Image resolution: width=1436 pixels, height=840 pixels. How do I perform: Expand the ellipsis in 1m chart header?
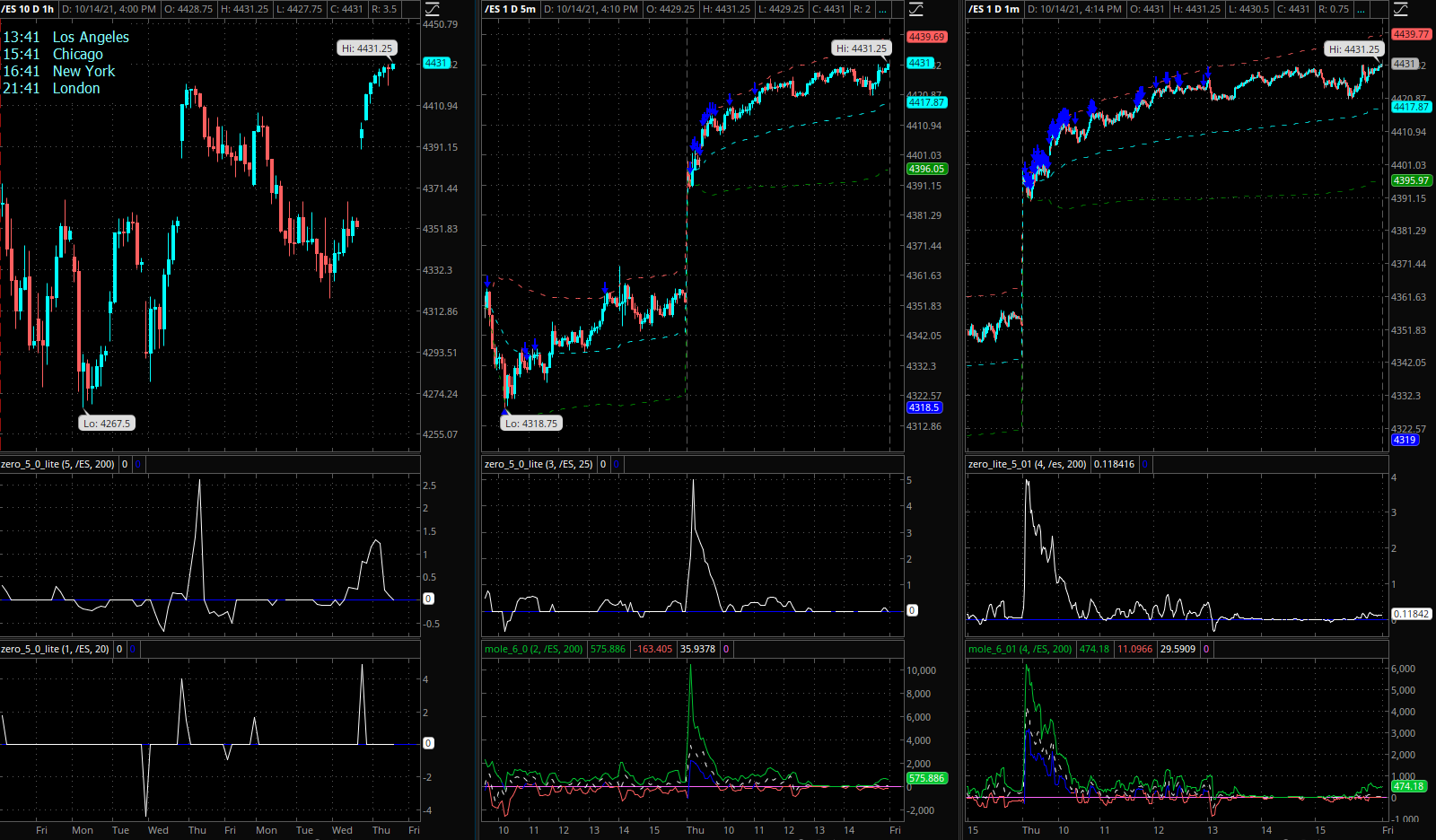coord(1362,9)
